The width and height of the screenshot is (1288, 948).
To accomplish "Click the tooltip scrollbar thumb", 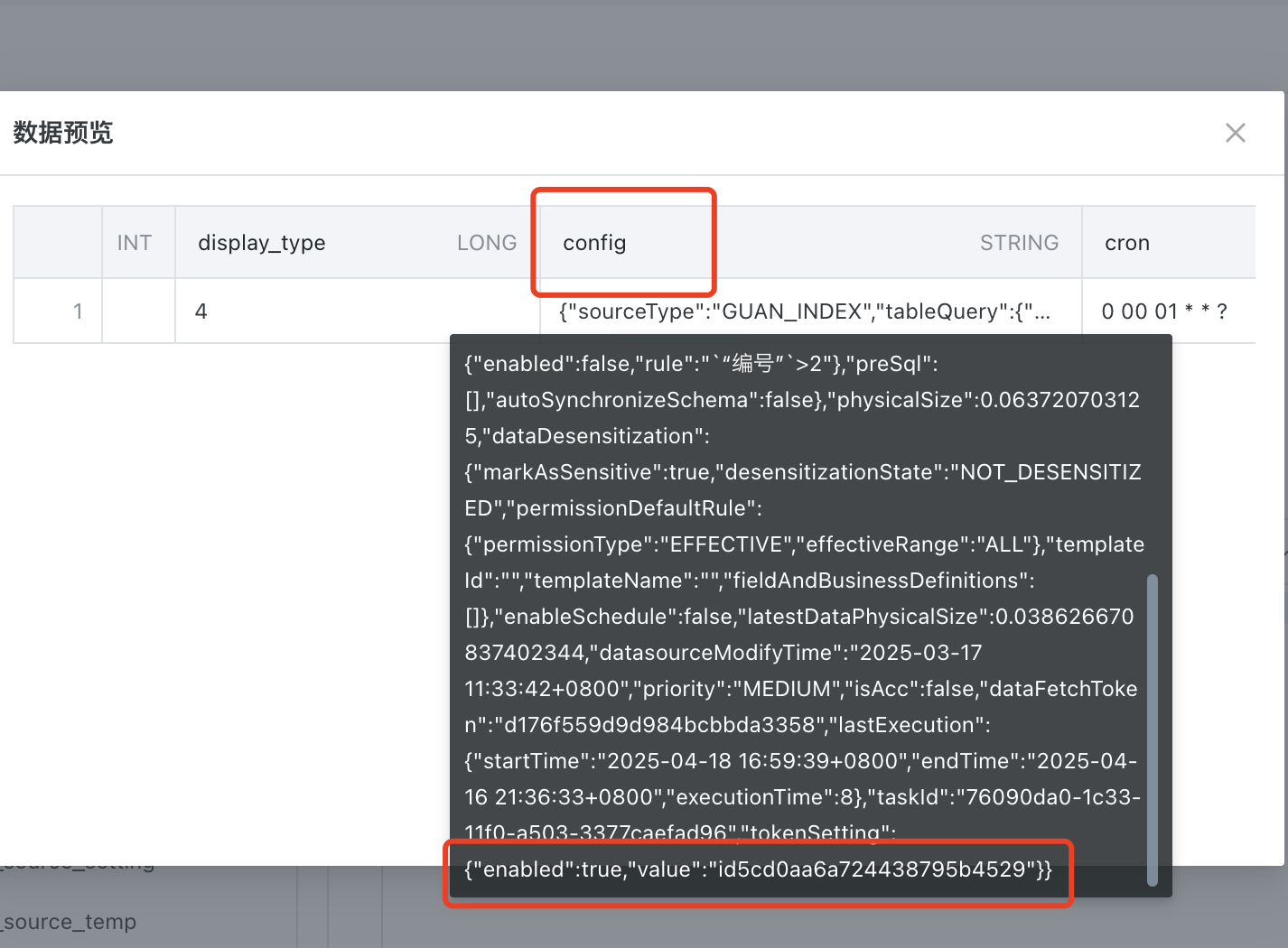I will (1152, 730).
